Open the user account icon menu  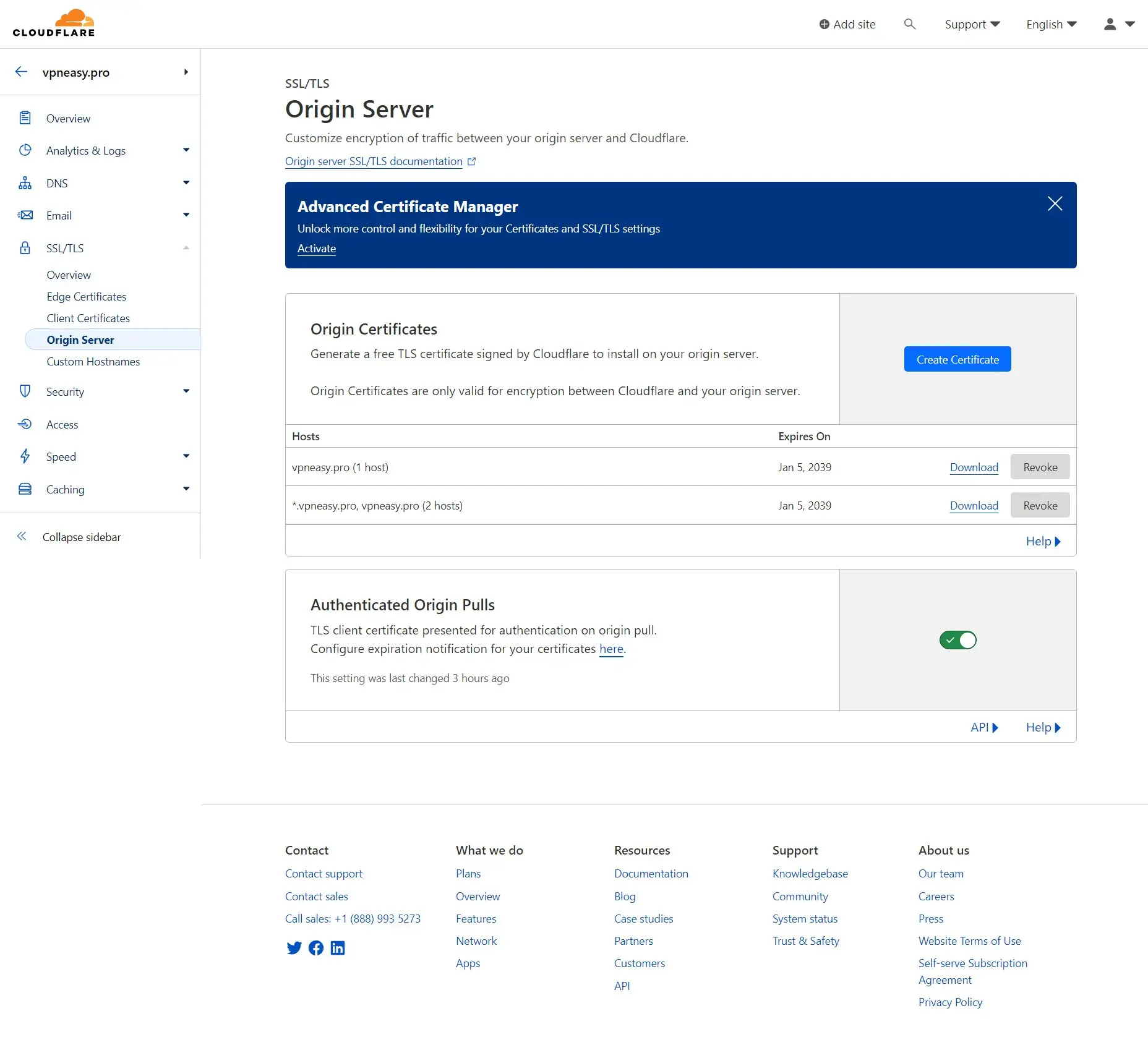click(1119, 24)
